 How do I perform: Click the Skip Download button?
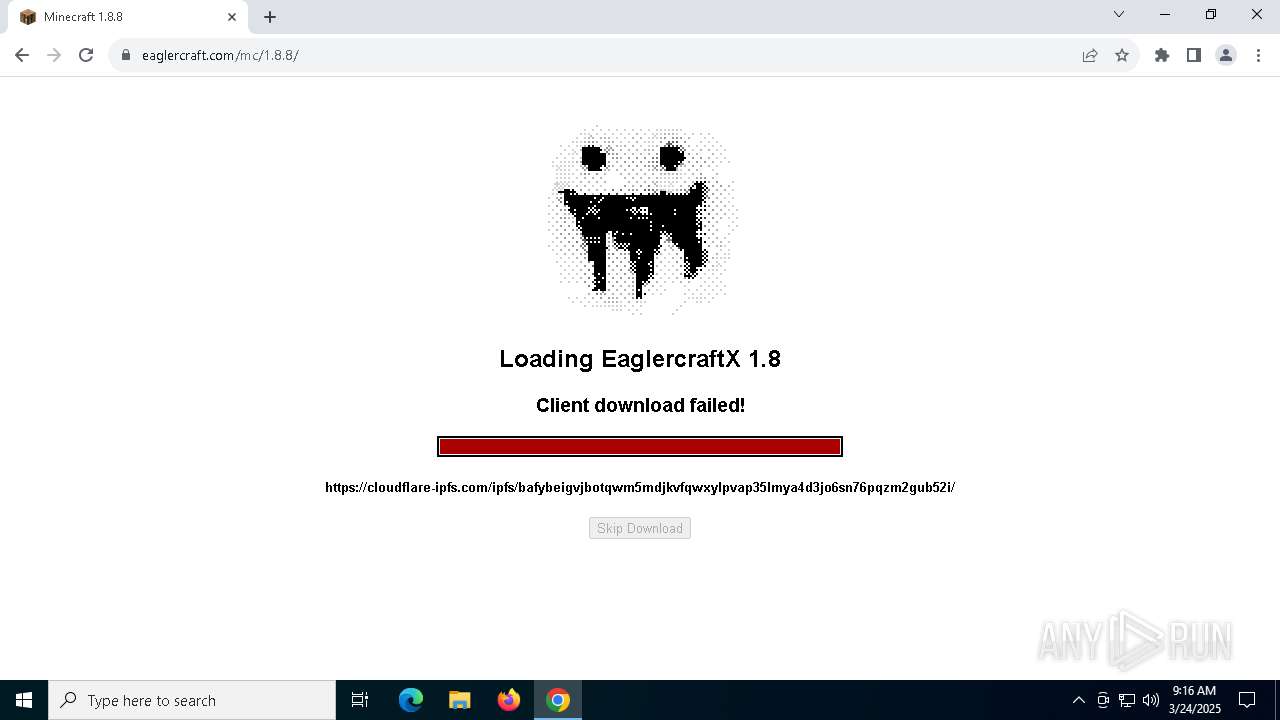pyautogui.click(x=640, y=528)
